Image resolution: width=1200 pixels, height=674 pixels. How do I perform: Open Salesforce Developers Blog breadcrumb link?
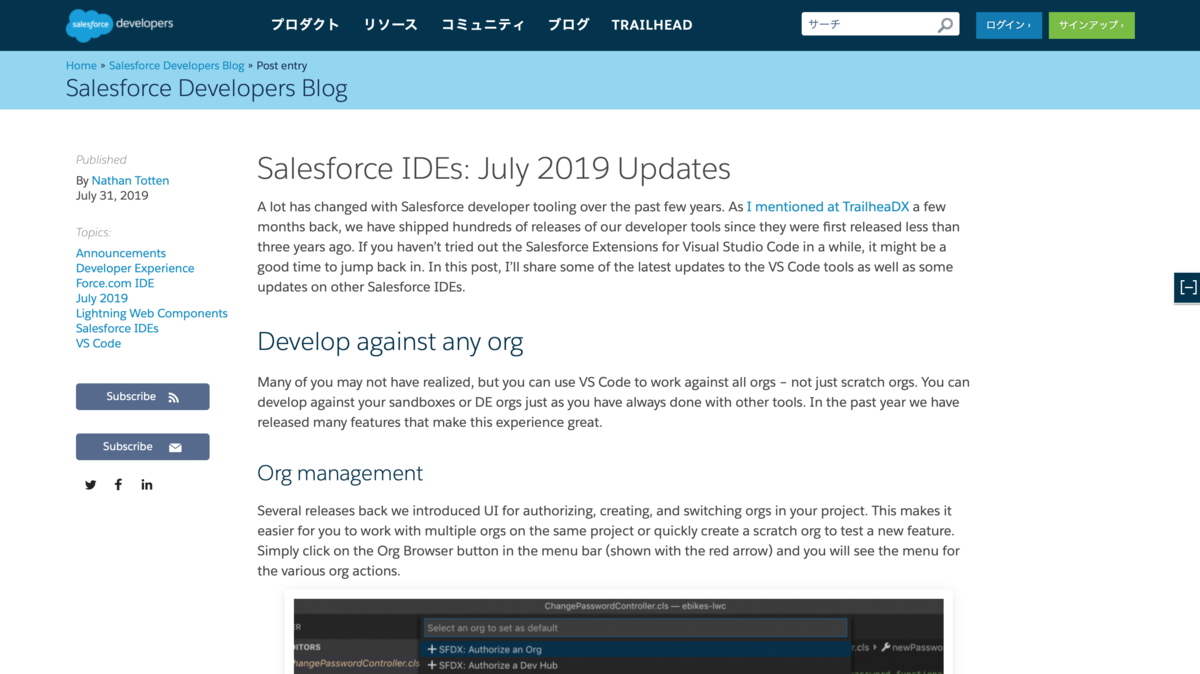pos(176,66)
